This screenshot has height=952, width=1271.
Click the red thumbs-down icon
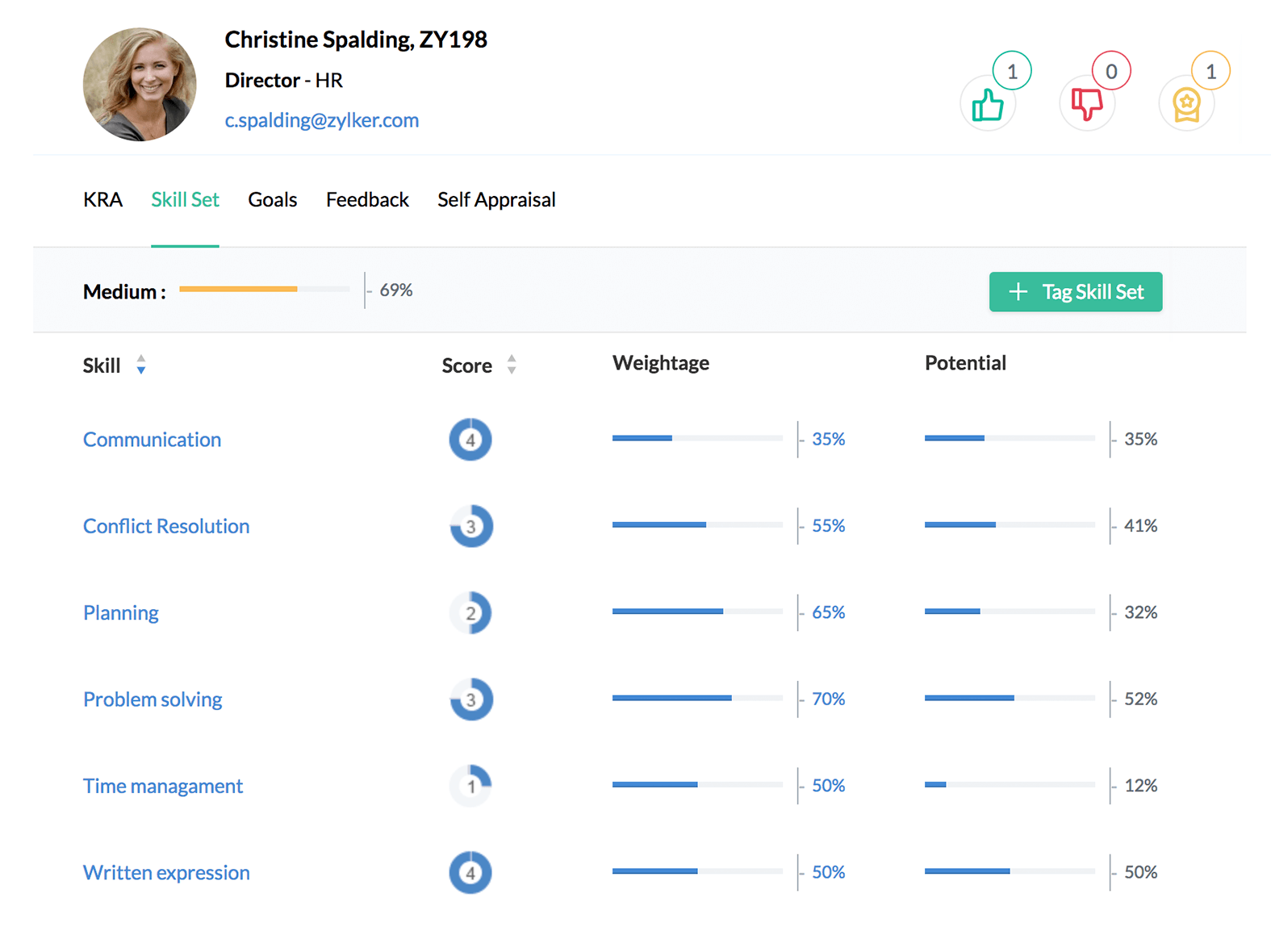[x=1086, y=105]
